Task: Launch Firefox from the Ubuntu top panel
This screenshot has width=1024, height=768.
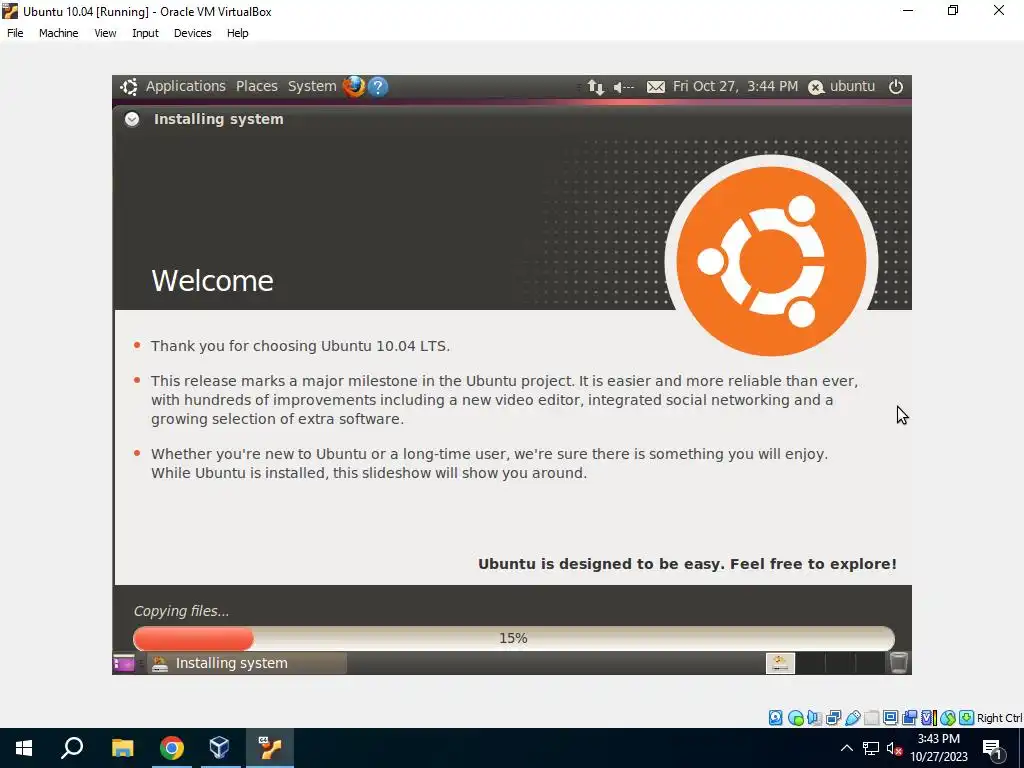Action: coord(354,86)
